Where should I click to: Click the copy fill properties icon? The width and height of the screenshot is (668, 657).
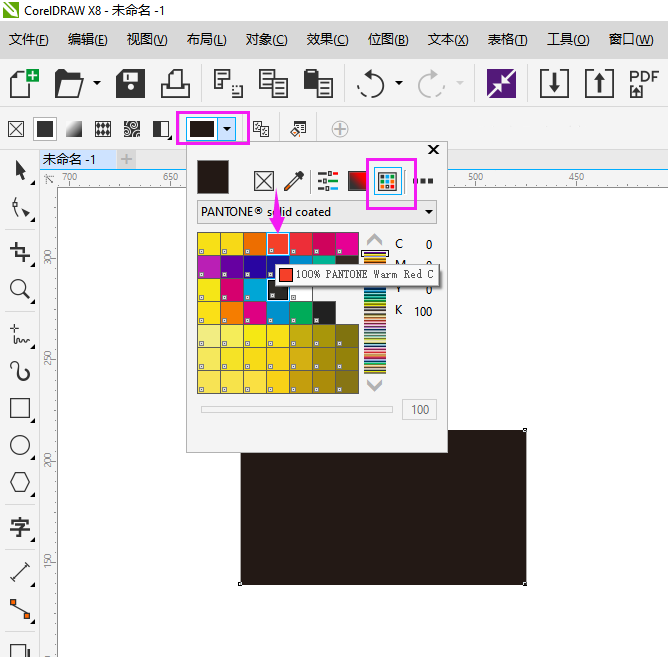click(261, 129)
